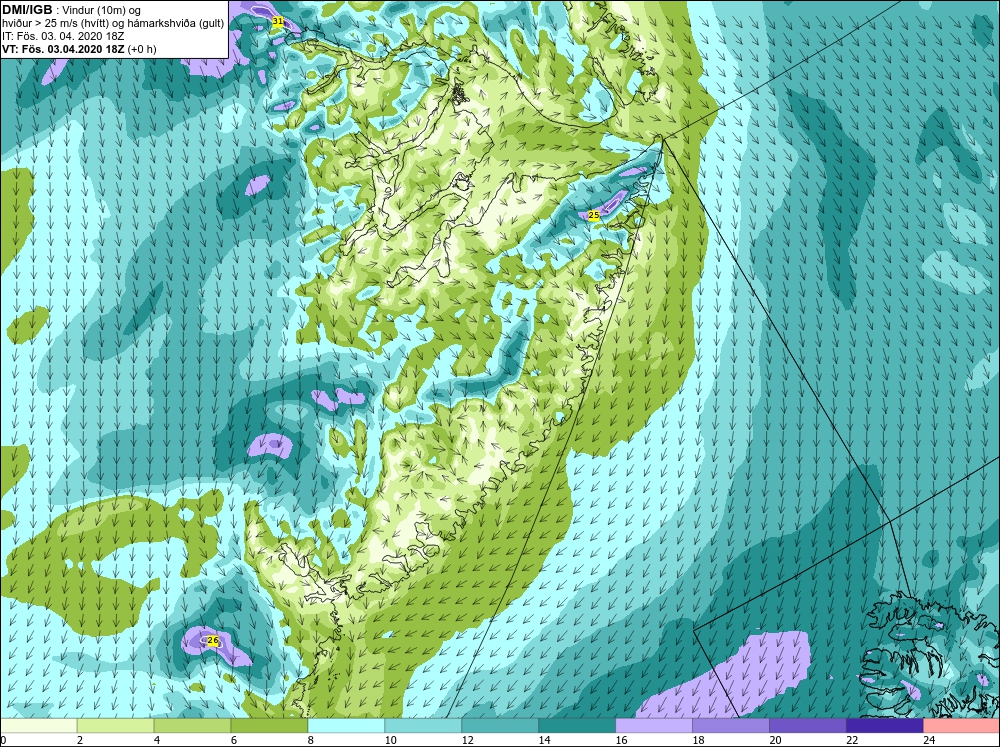
Task: Click the yellow gust label 31
Action: (x=277, y=21)
